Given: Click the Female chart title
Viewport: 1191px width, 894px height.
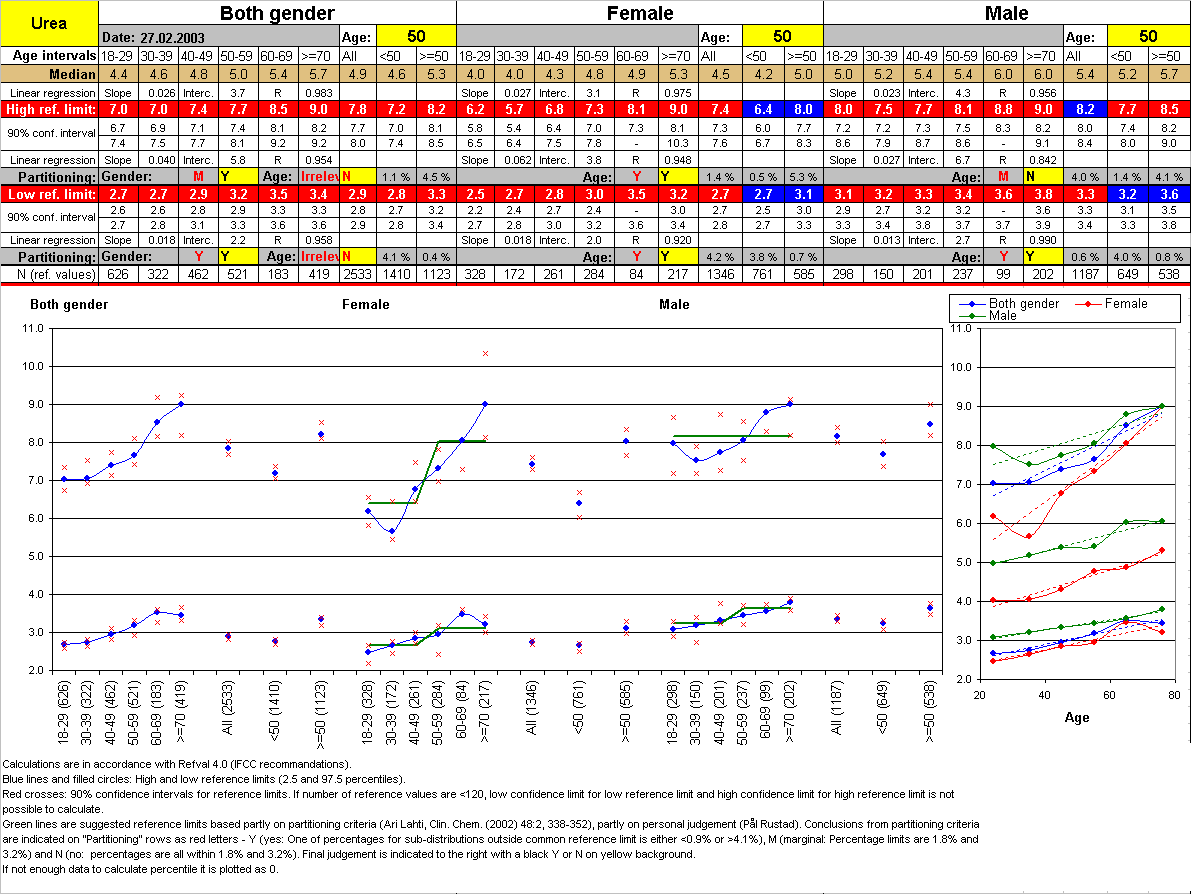Looking at the screenshot, I should 365,305.
